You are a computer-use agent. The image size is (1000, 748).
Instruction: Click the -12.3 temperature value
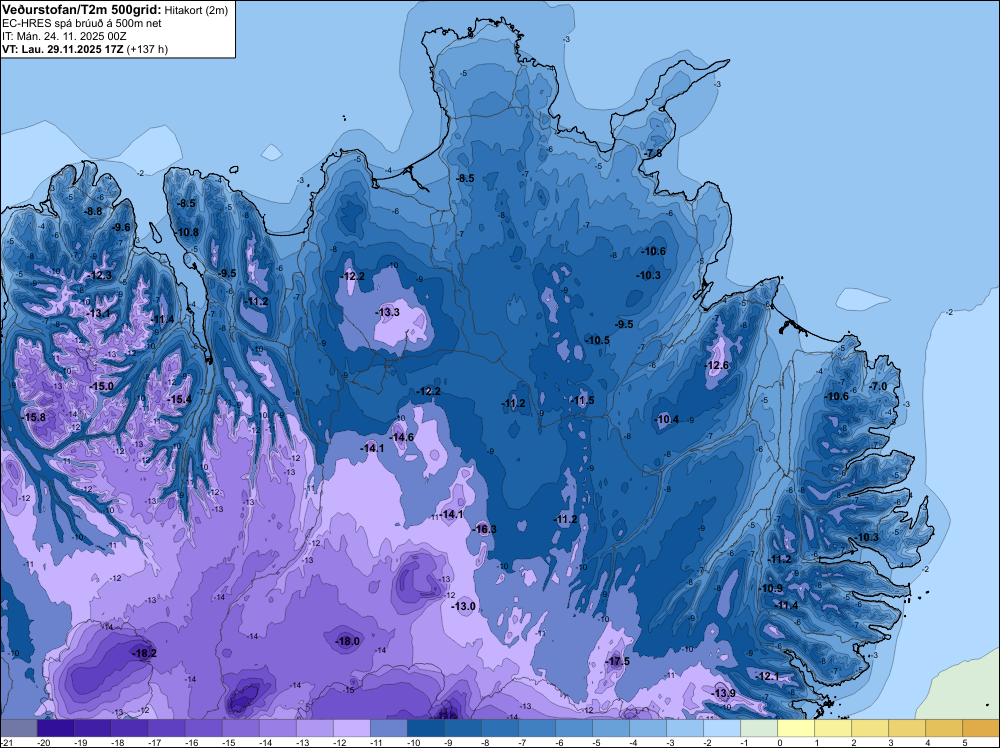[x=100, y=275]
